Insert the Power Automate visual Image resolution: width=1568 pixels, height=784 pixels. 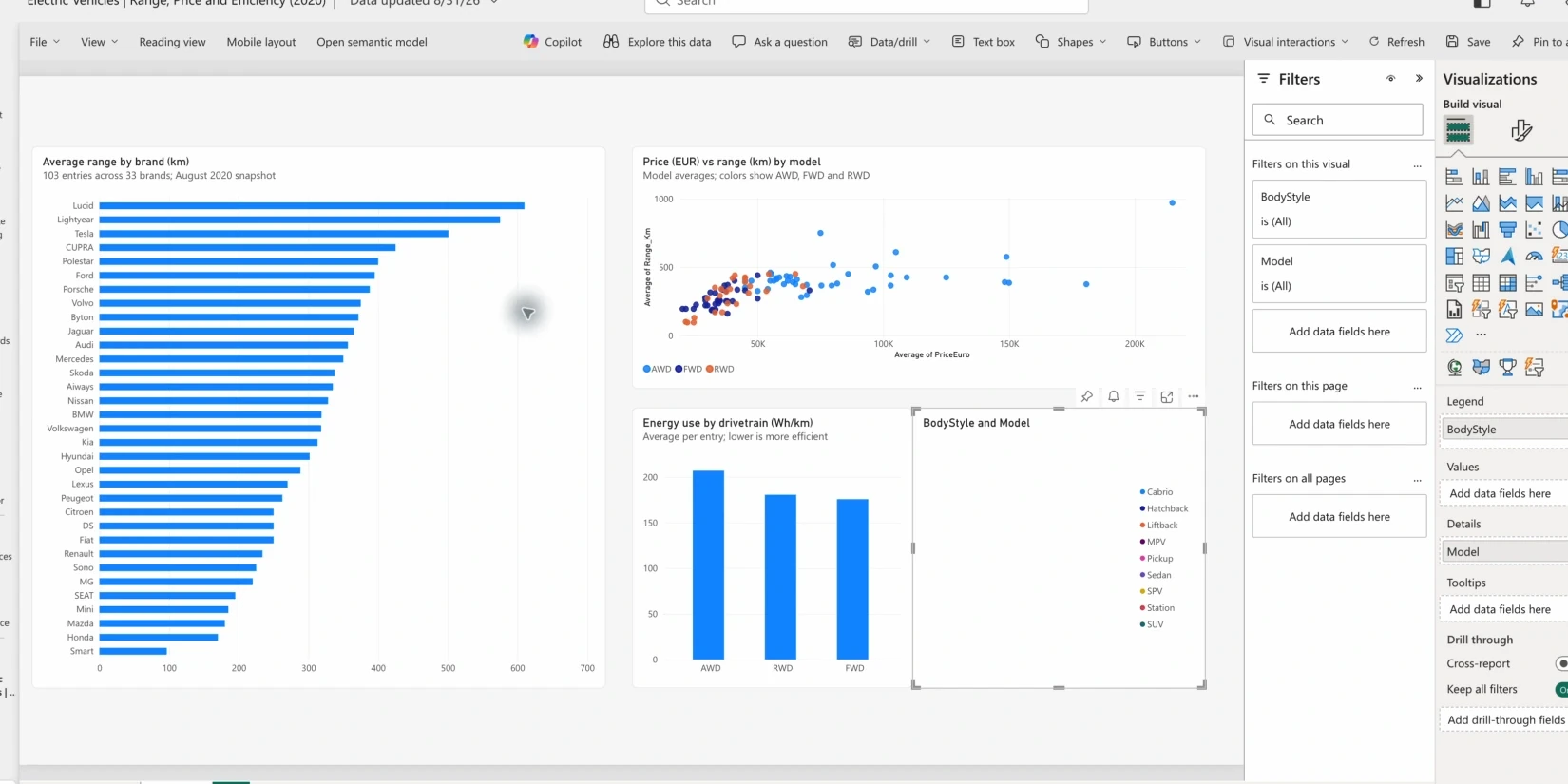(x=1454, y=335)
